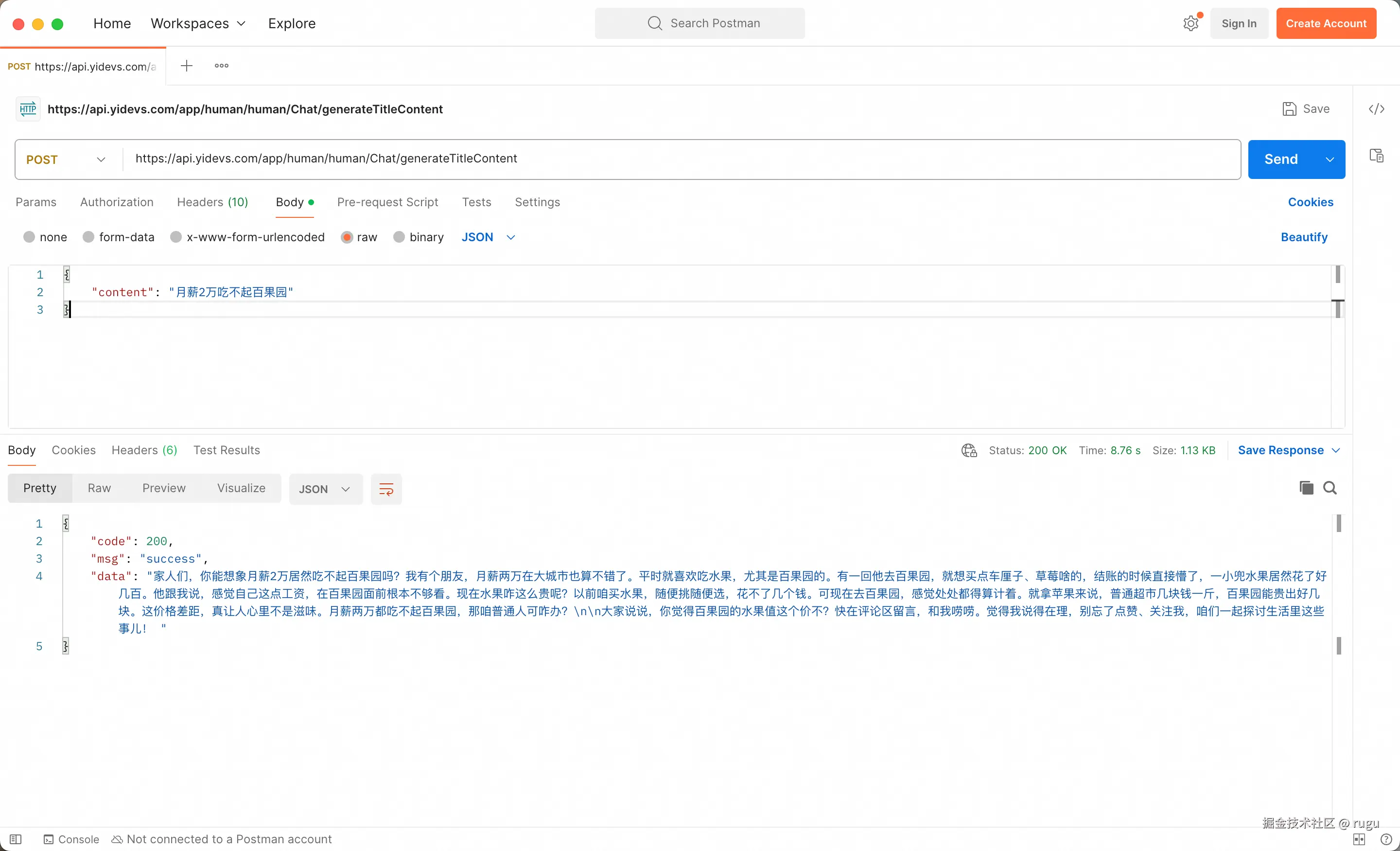Copy response body with copy icon
The height and width of the screenshot is (851, 1400).
(1306, 488)
